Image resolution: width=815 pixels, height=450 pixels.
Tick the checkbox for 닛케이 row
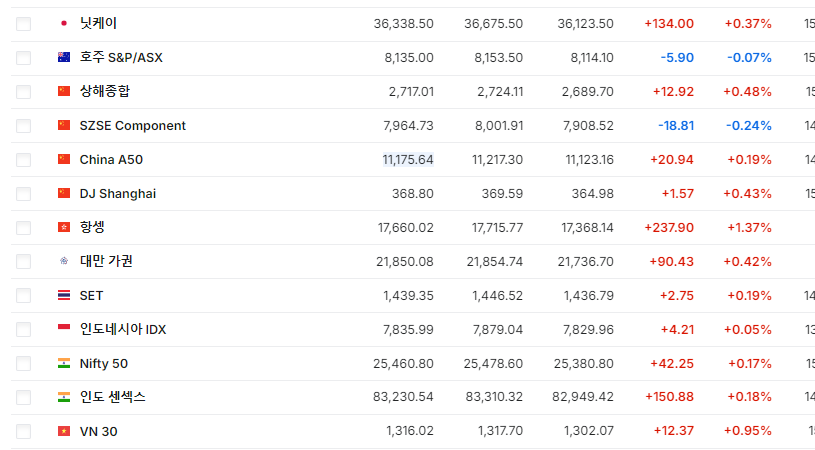pos(23,24)
